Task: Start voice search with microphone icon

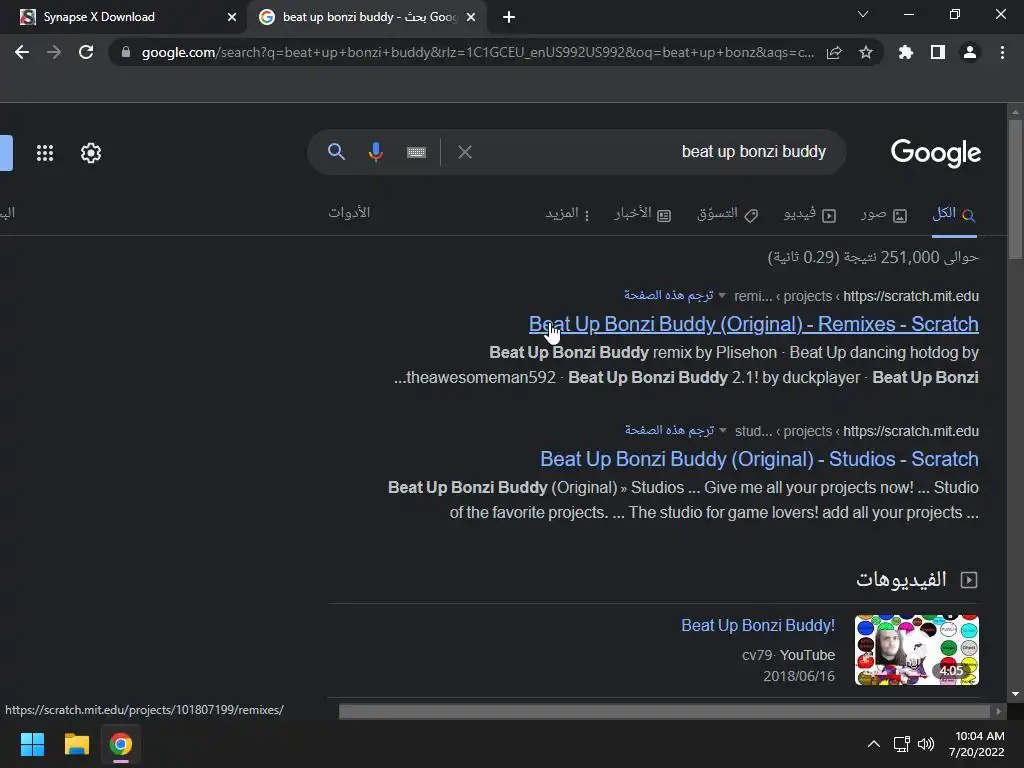Action: (376, 152)
